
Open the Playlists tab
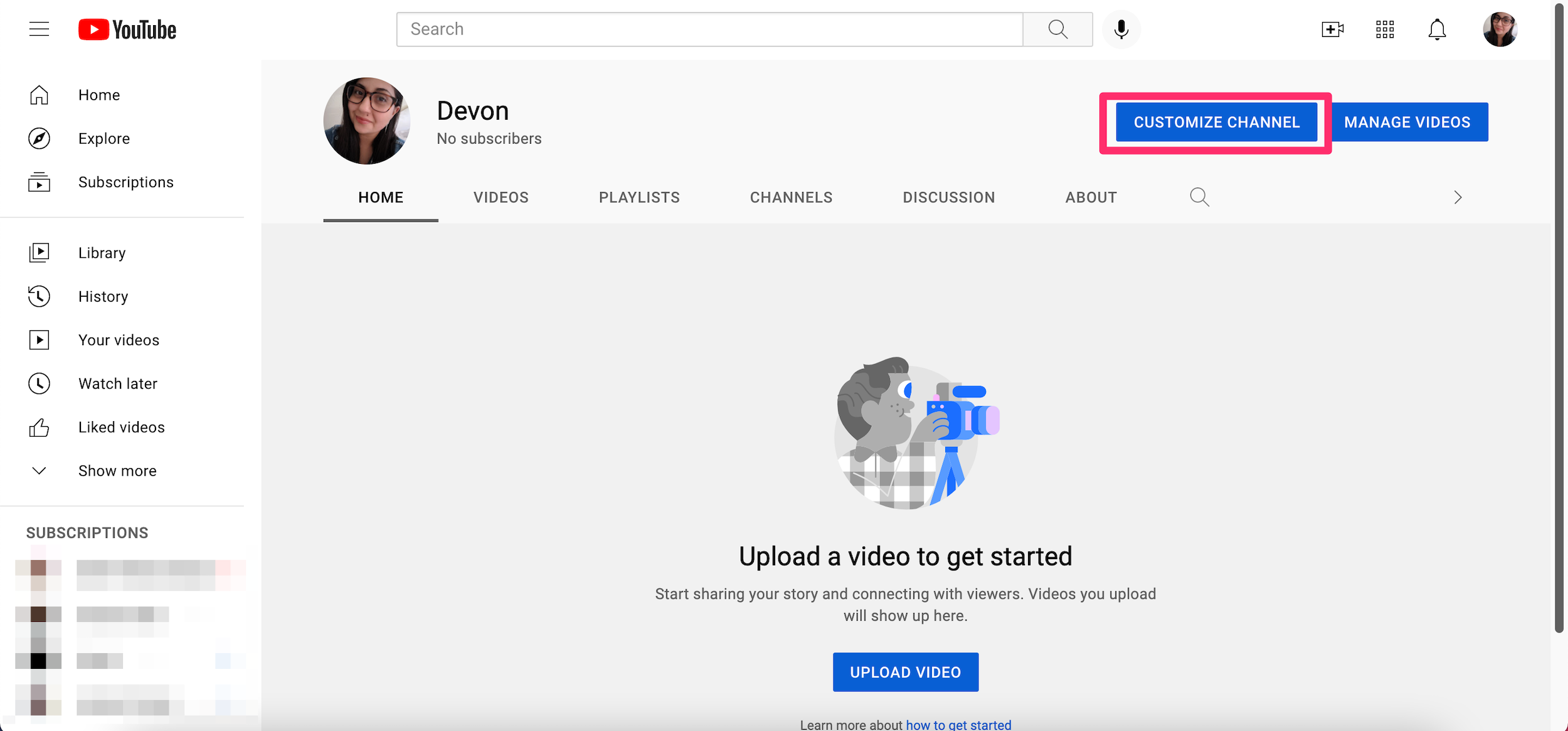[x=639, y=197]
